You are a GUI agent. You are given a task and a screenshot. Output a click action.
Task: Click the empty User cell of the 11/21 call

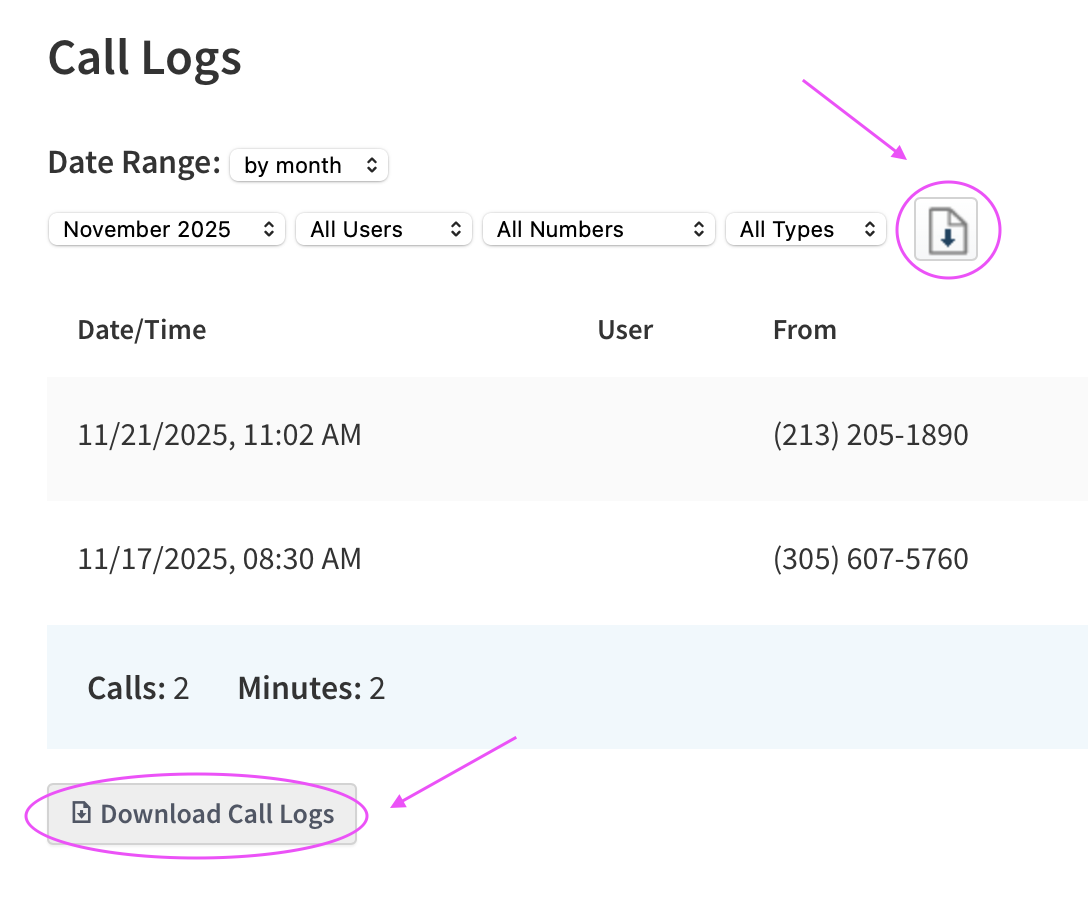625,435
